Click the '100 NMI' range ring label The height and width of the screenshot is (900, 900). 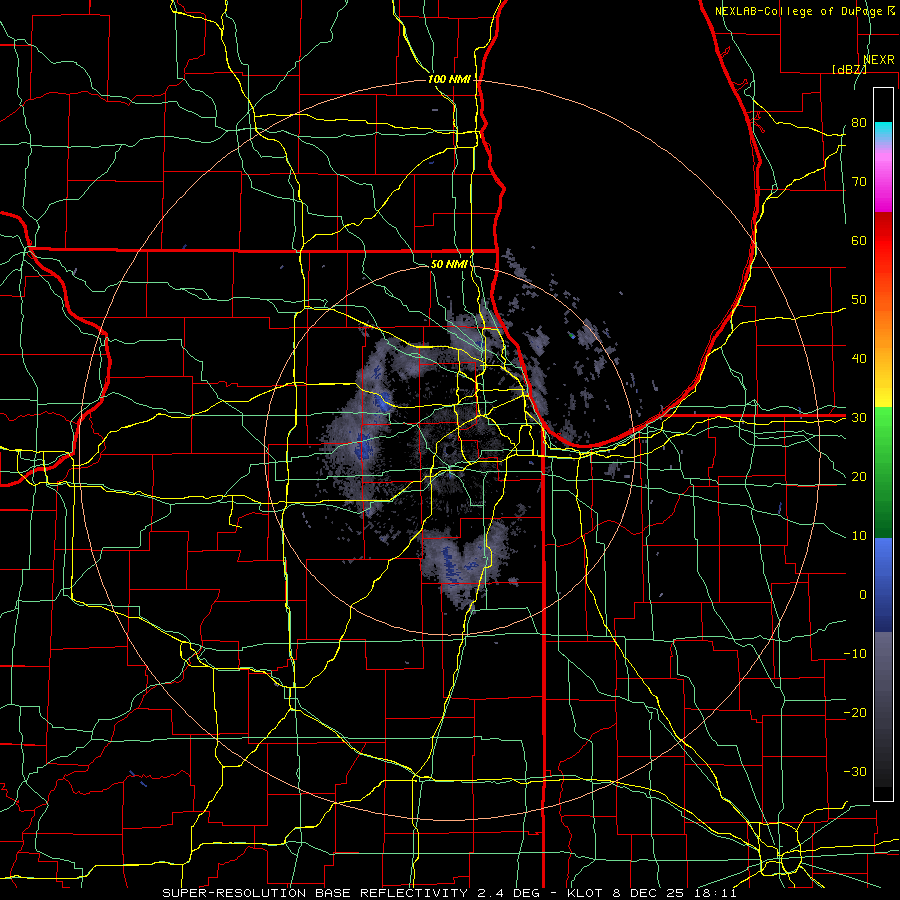[449, 79]
